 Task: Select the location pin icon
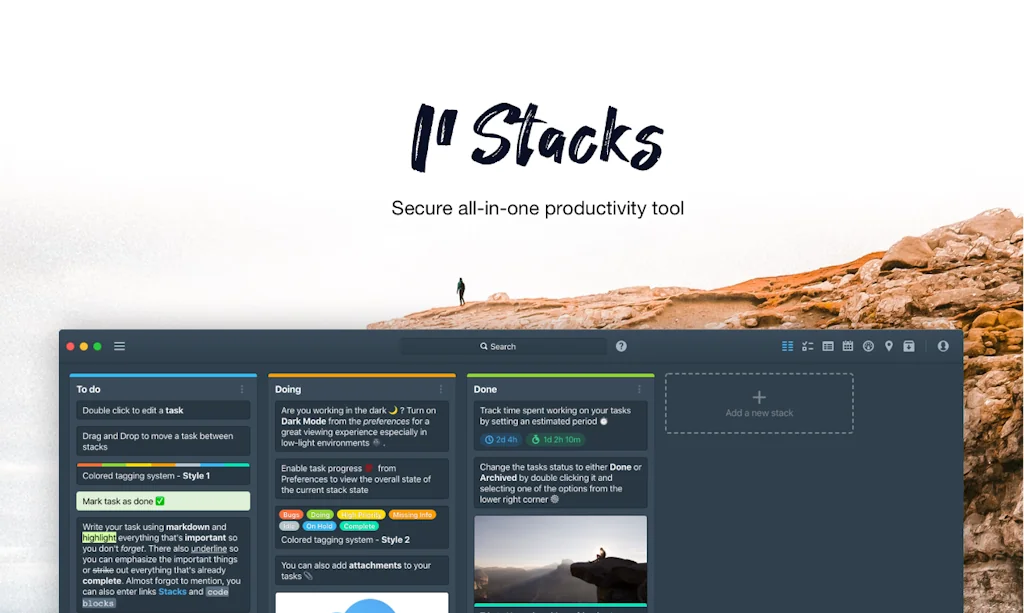[889, 345]
